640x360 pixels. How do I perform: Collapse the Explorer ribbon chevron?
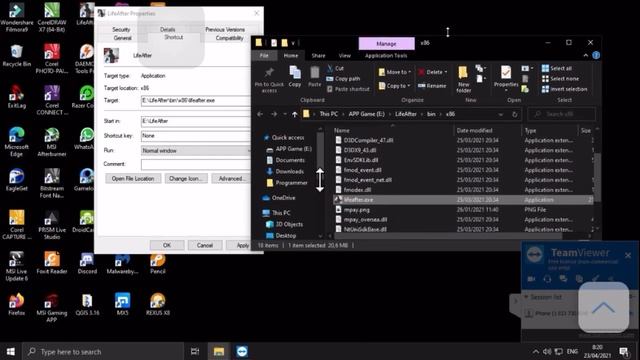click(x=586, y=55)
